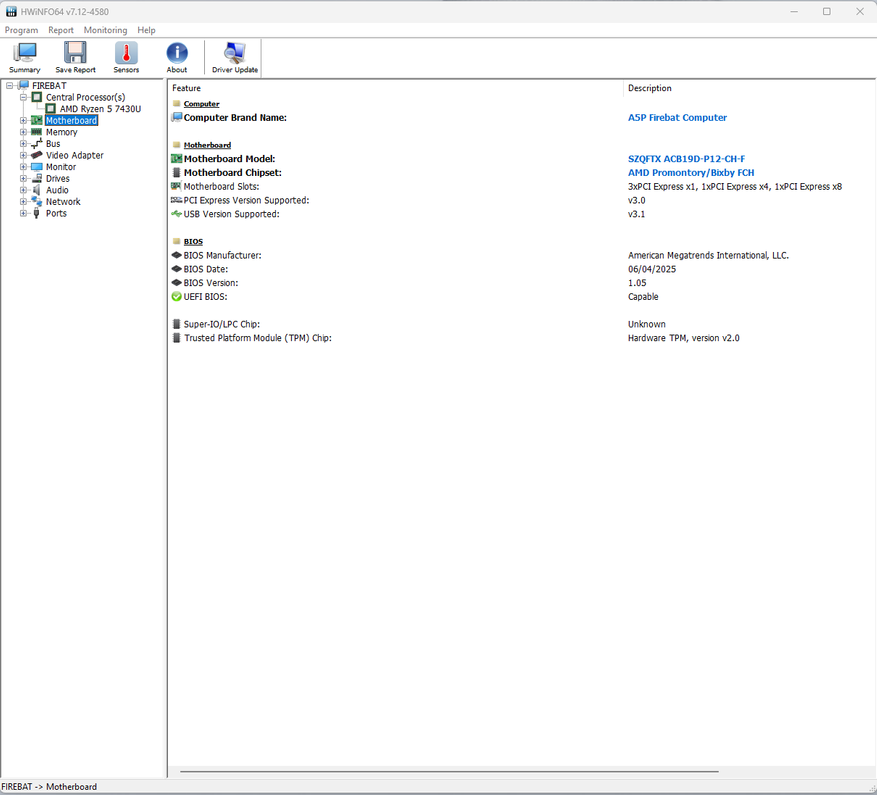Click the Video Adapter card icon
Viewport: 877px width, 795px height.
[x=36, y=155]
